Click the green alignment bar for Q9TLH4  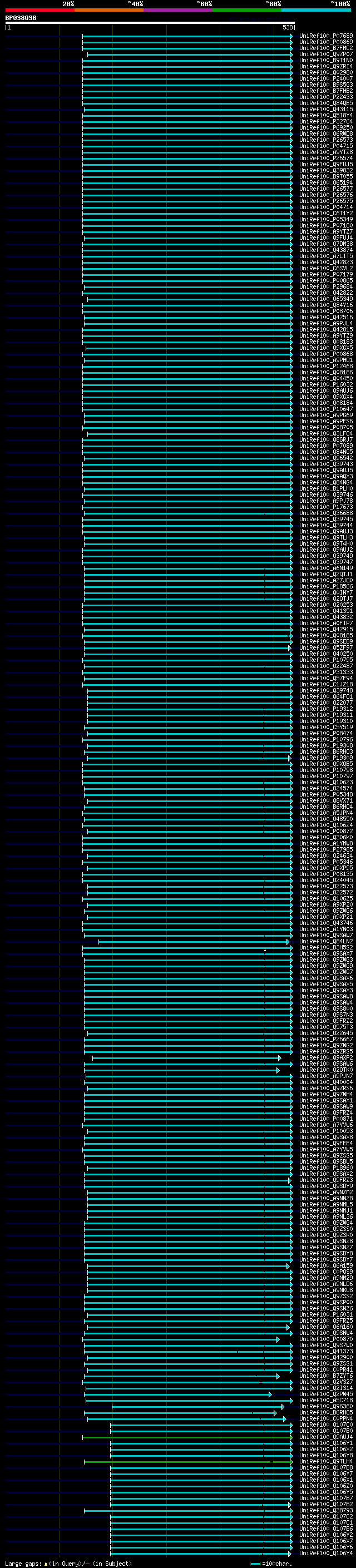click(188, 1461)
